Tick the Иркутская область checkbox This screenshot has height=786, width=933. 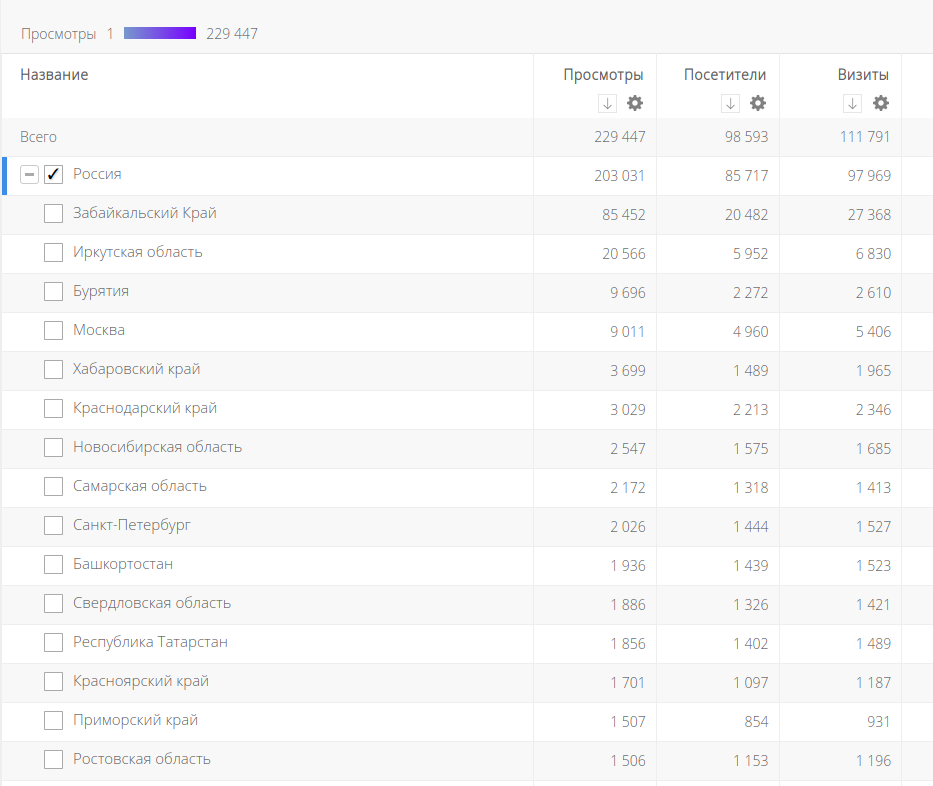pyautogui.click(x=54, y=253)
